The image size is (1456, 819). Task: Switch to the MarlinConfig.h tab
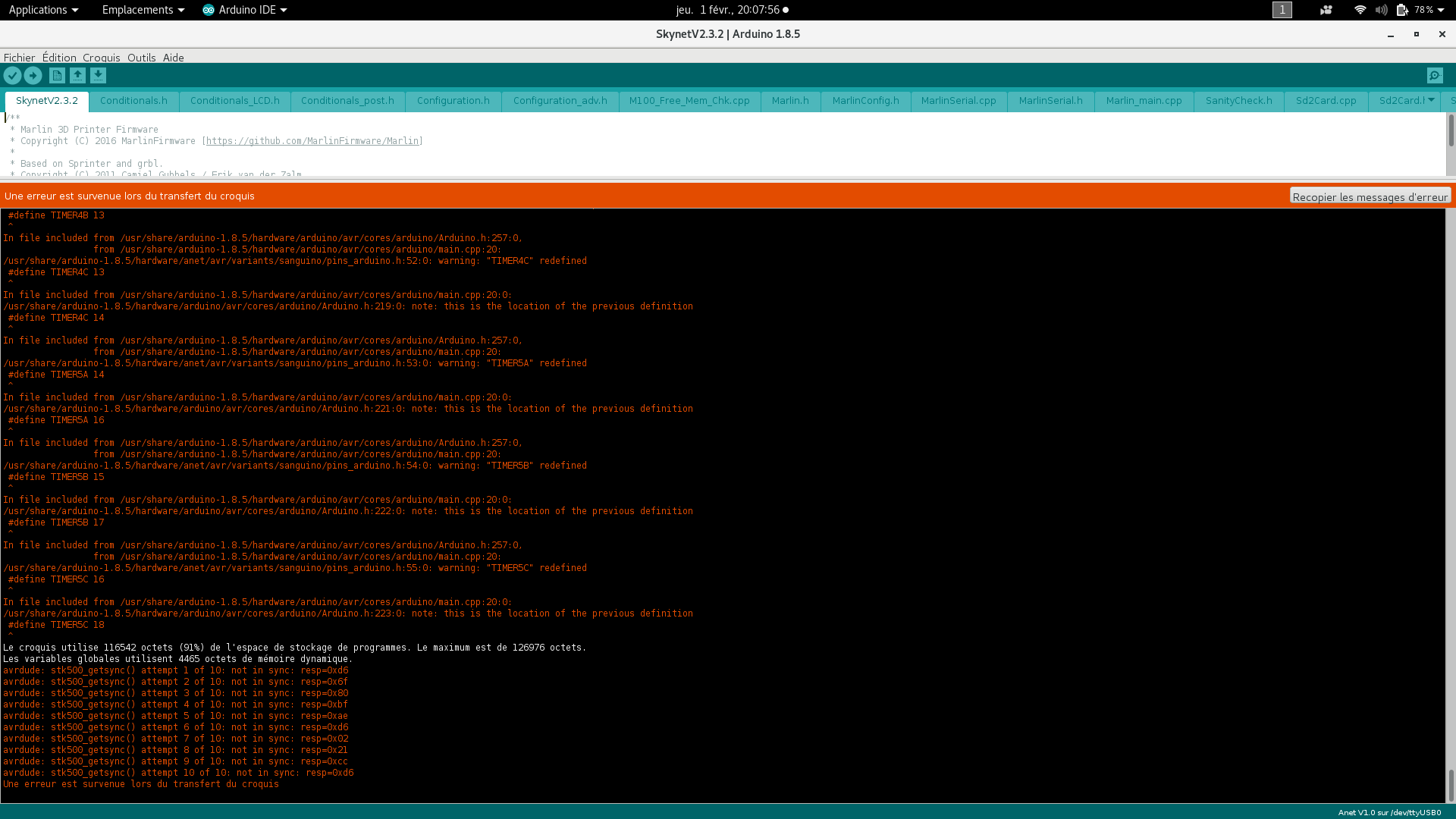pos(865,101)
